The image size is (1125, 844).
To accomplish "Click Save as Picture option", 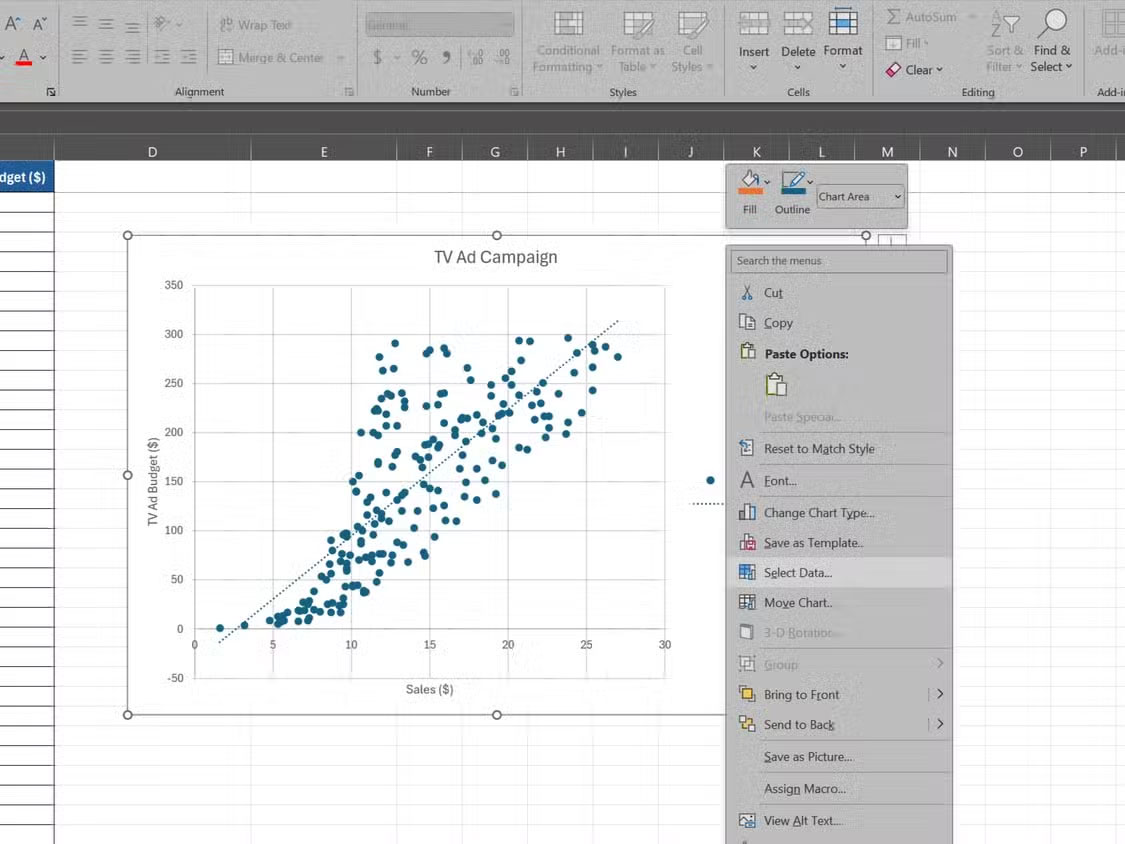I will click(808, 757).
